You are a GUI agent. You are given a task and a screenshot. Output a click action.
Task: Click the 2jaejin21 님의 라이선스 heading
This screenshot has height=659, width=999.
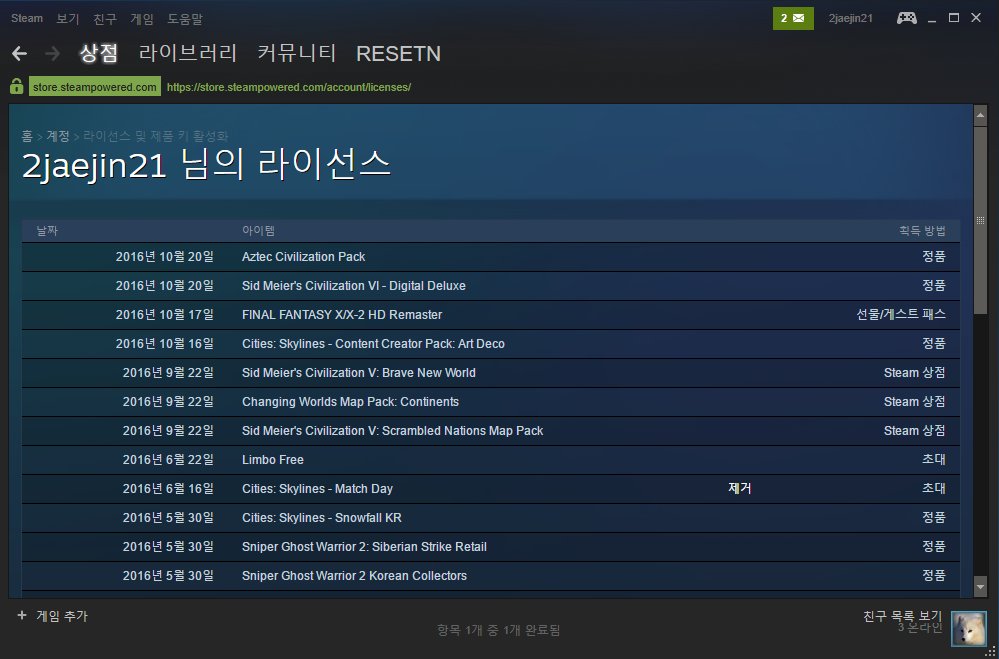[x=206, y=165]
